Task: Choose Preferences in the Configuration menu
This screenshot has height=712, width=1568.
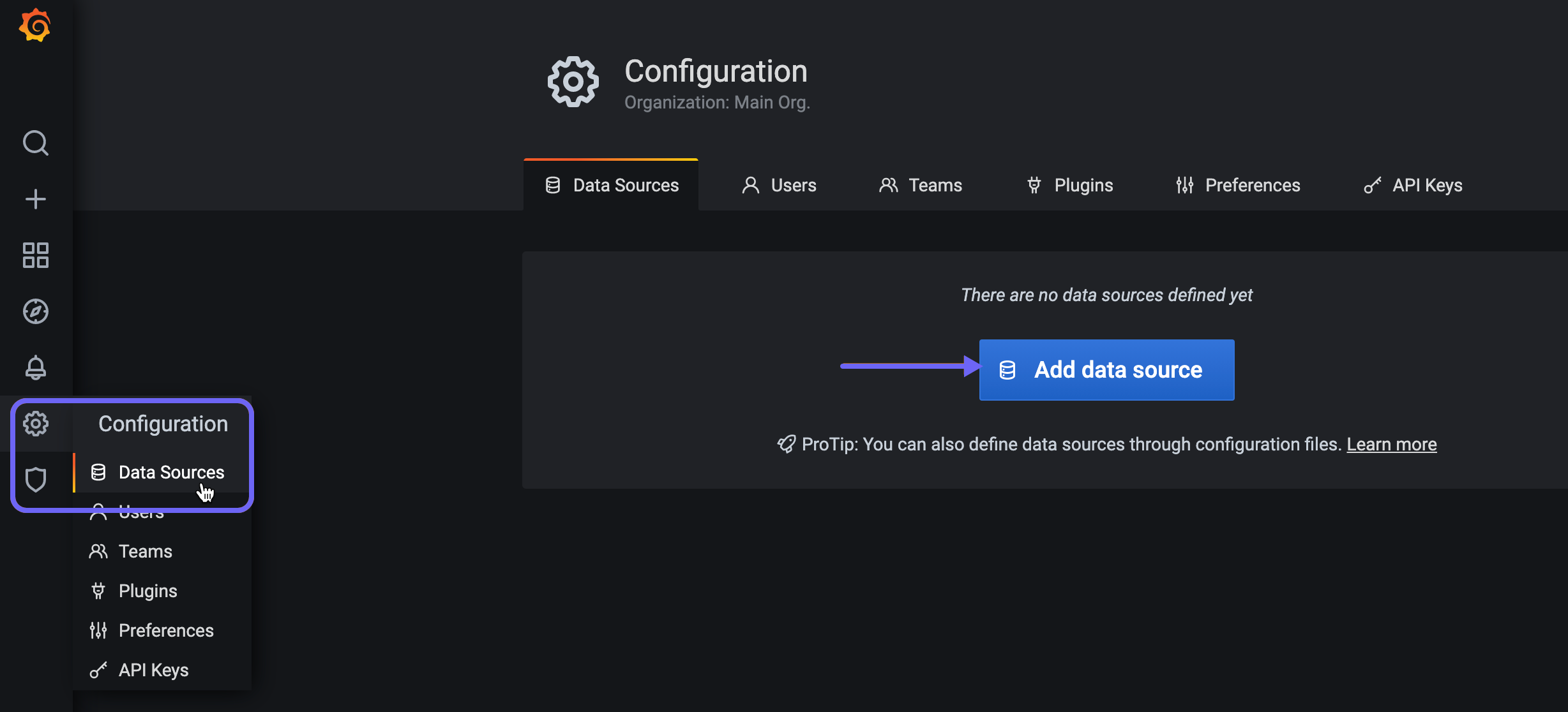Action: 165,630
